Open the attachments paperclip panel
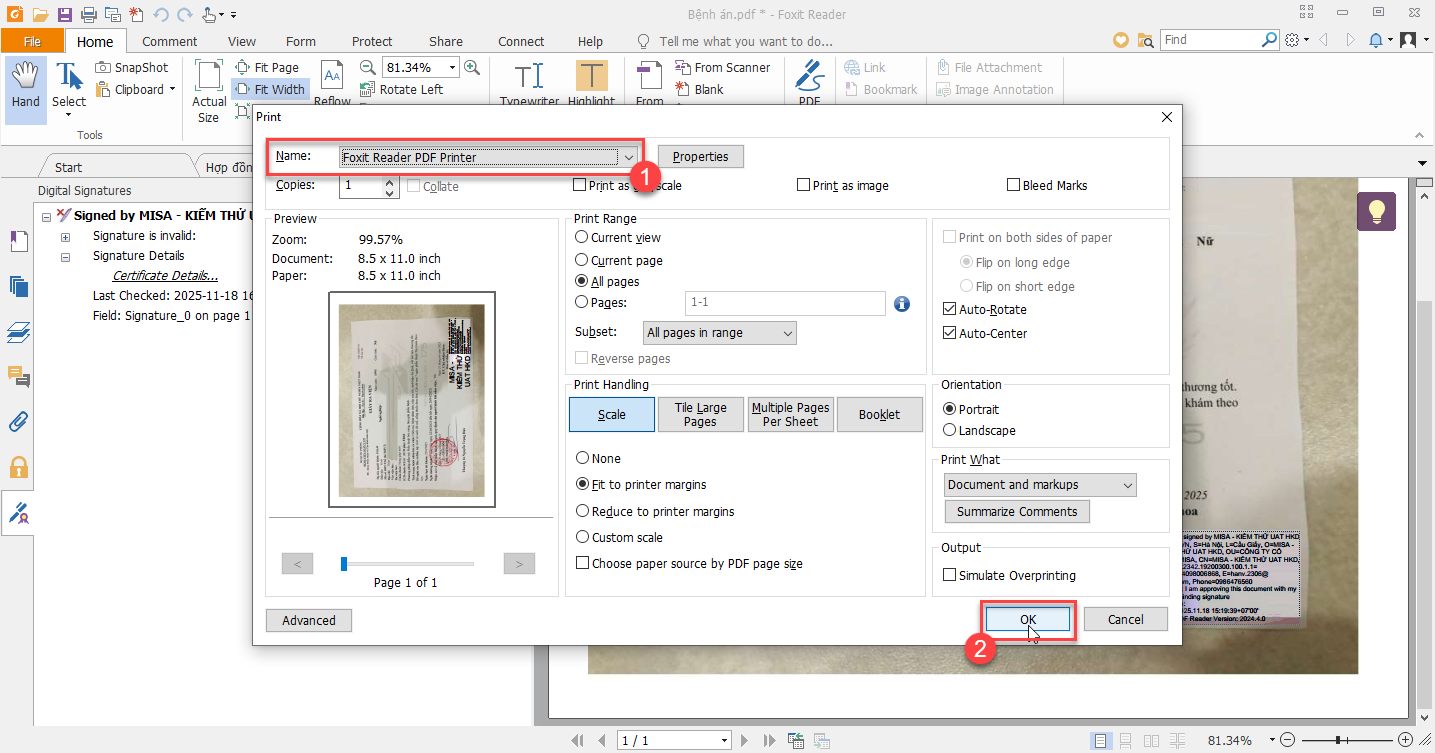1435x753 pixels. [19, 421]
